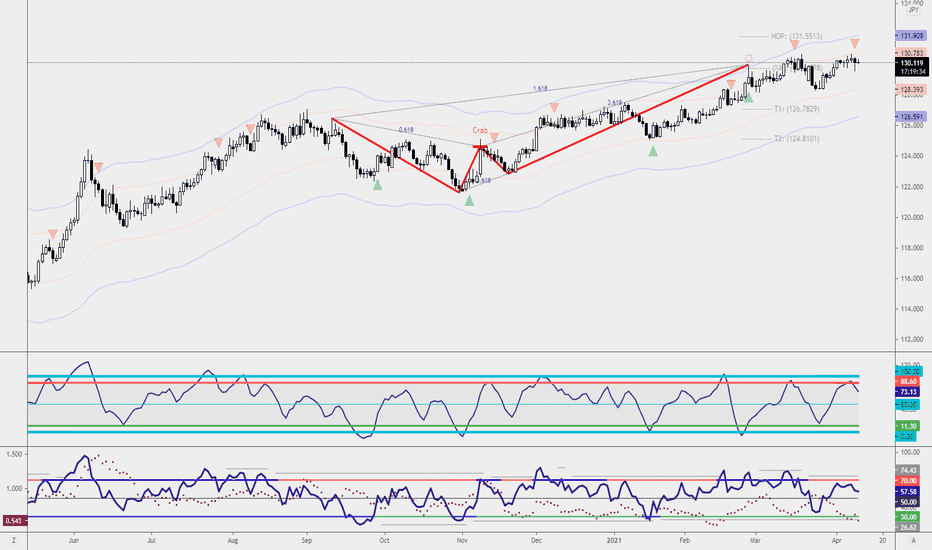Open the JPY currency selector on price axis
Image resolution: width=932 pixels, height=550 pixels.
[914, 10]
